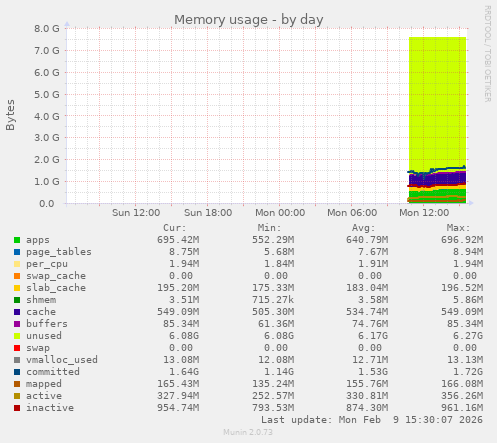Click the olive active legend swatch
The image size is (497, 443).
[x=17, y=396]
